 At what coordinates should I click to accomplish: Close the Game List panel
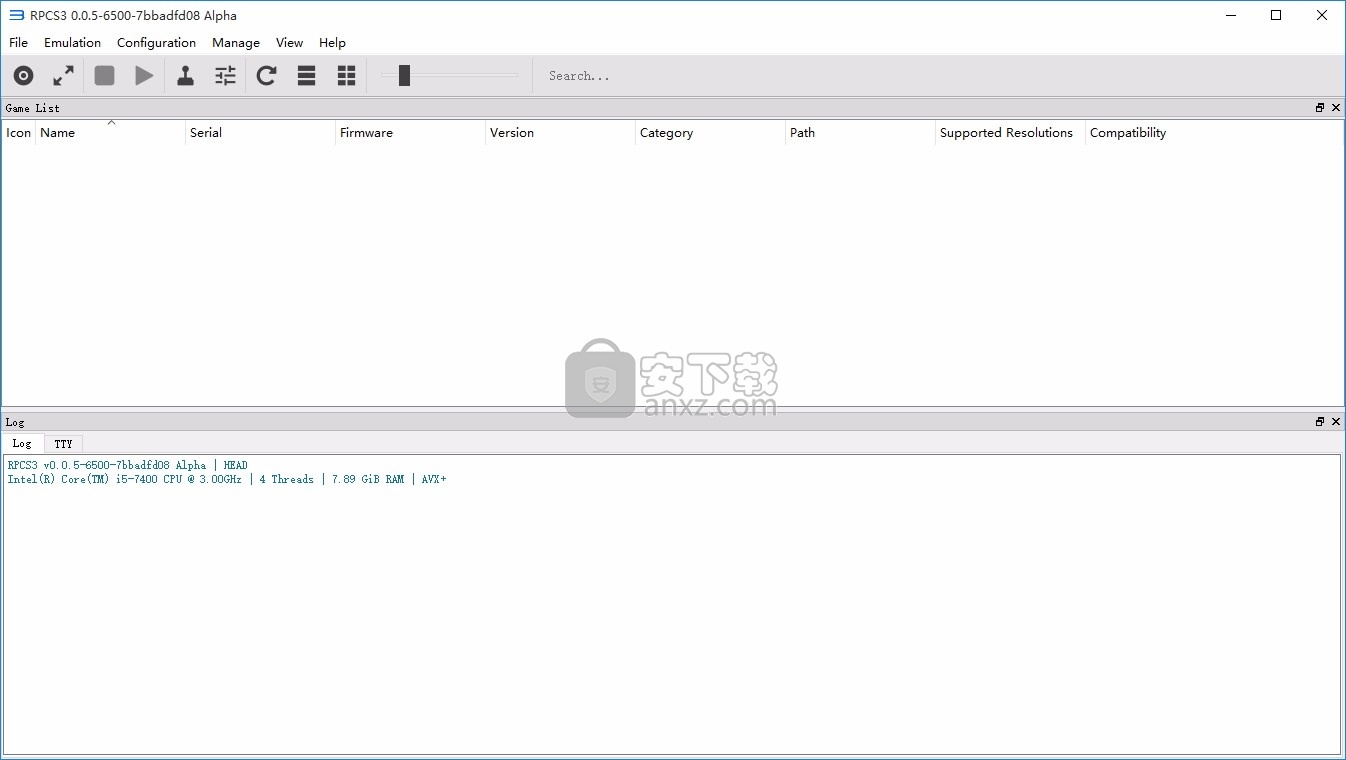[x=1336, y=107]
